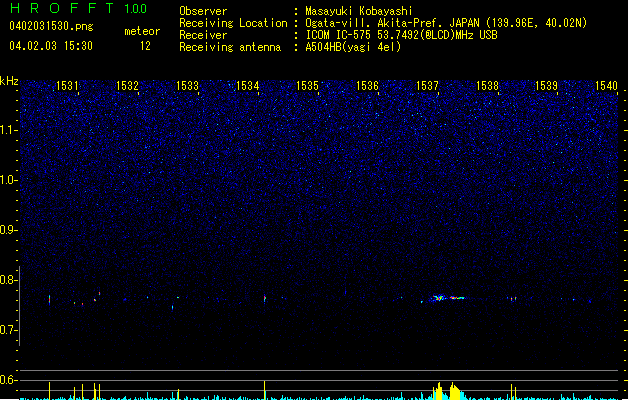Click the bright meteor echo near 1537
The image size is (629, 400).
point(446,298)
